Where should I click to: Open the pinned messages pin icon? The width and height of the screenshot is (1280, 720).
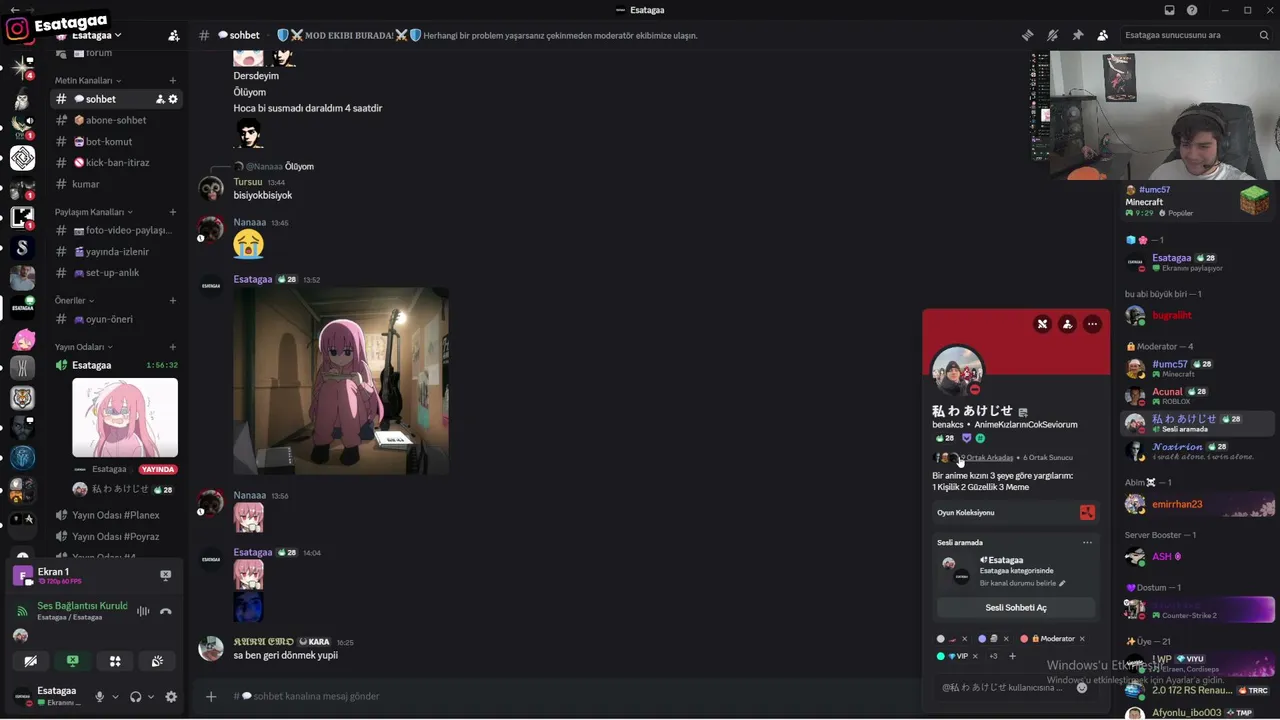click(1077, 35)
